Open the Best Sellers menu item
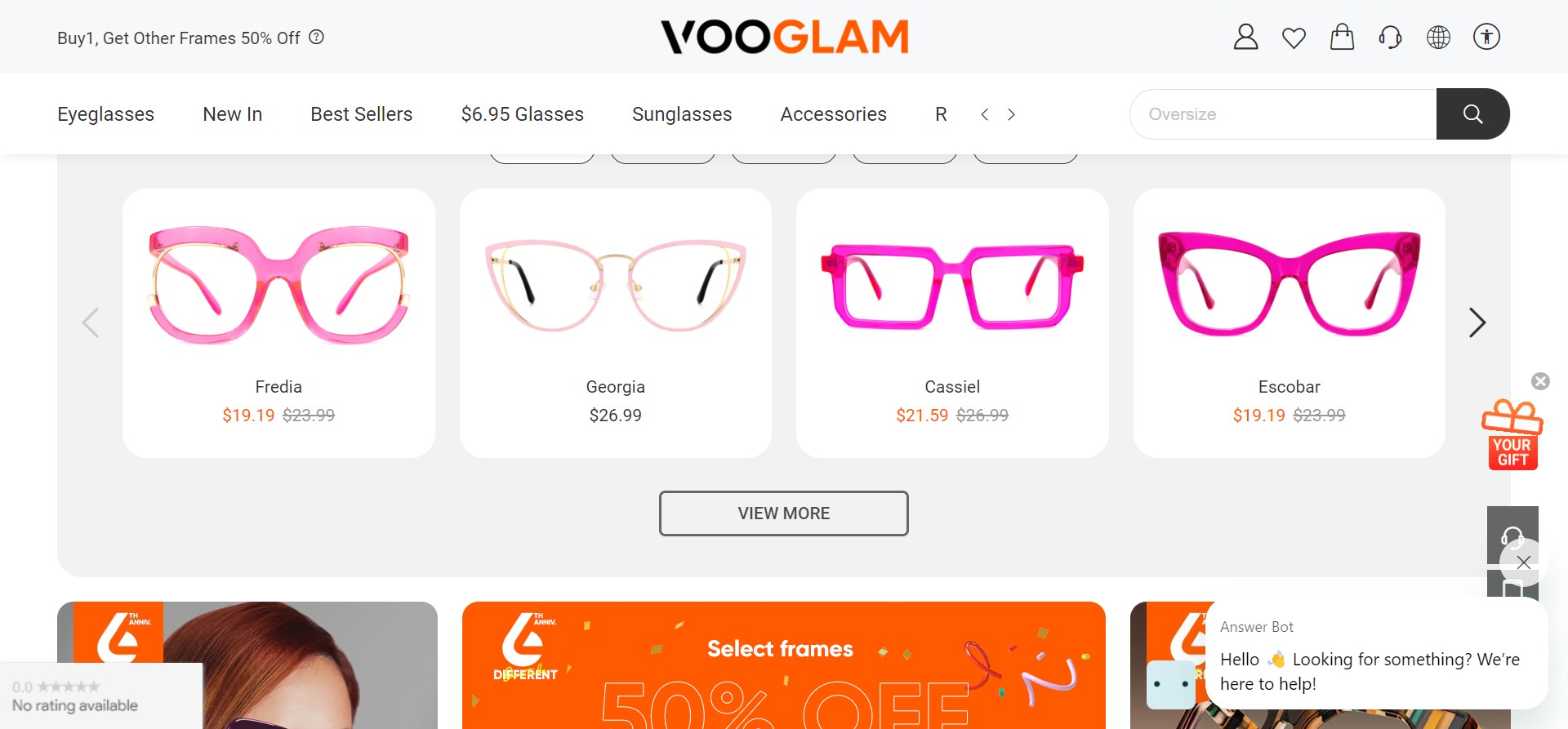Image resolution: width=1568 pixels, height=729 pixels. click(x=362, y=114)
